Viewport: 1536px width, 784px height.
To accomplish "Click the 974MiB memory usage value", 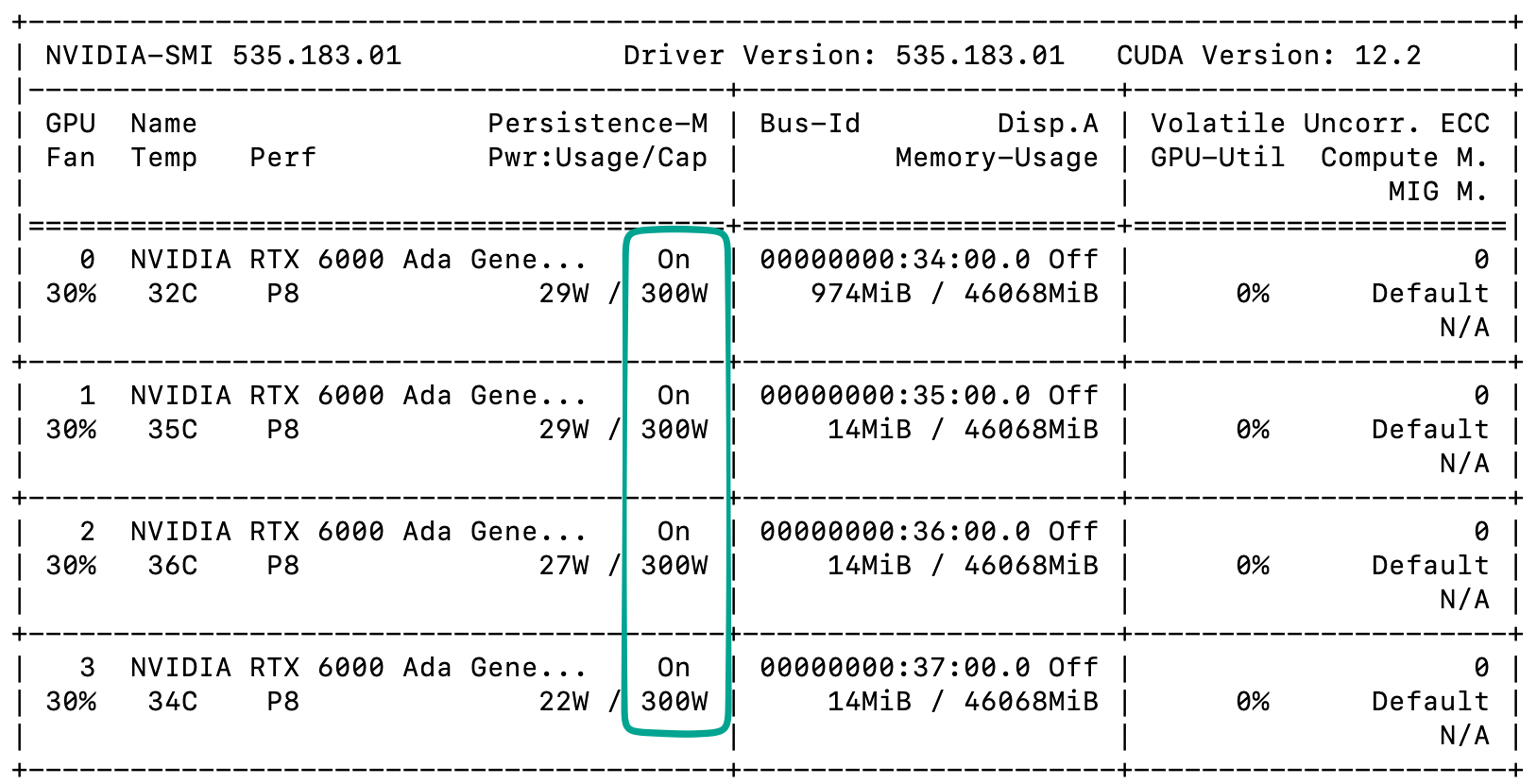I will click(861, 294).
